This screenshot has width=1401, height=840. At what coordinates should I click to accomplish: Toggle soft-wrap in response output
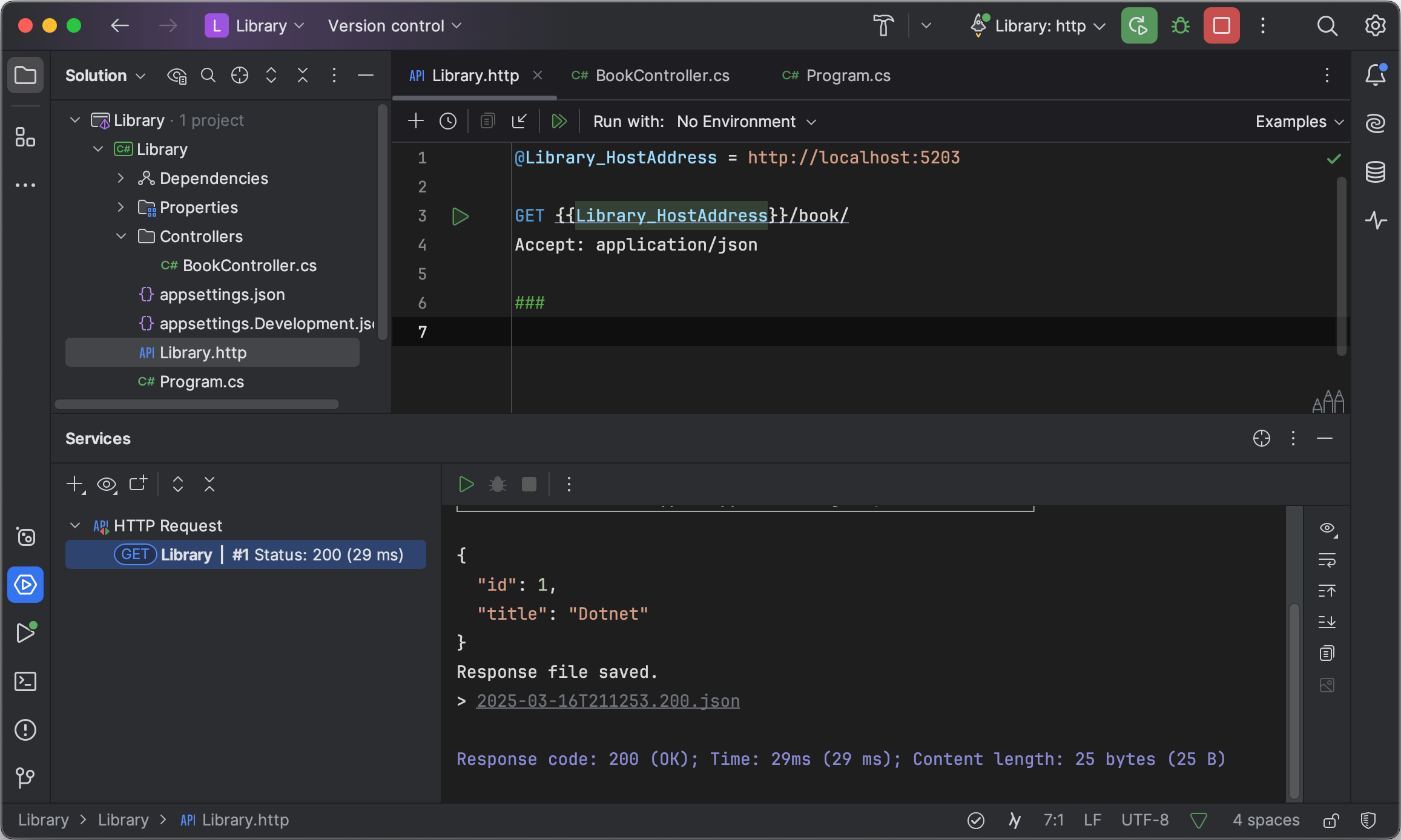[1327, 560]
